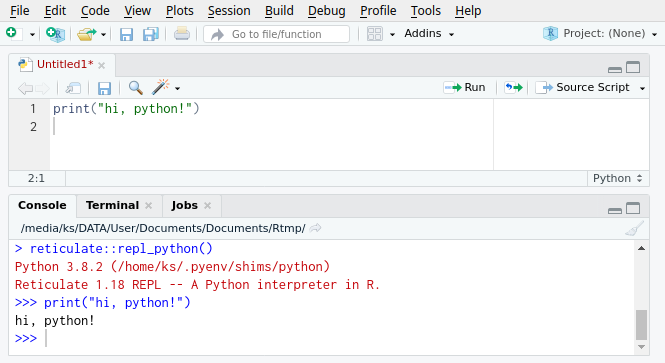Viewport: 665px width, 363px height.
Task: Click the 'hi, python!' console output
Action: 54,321
